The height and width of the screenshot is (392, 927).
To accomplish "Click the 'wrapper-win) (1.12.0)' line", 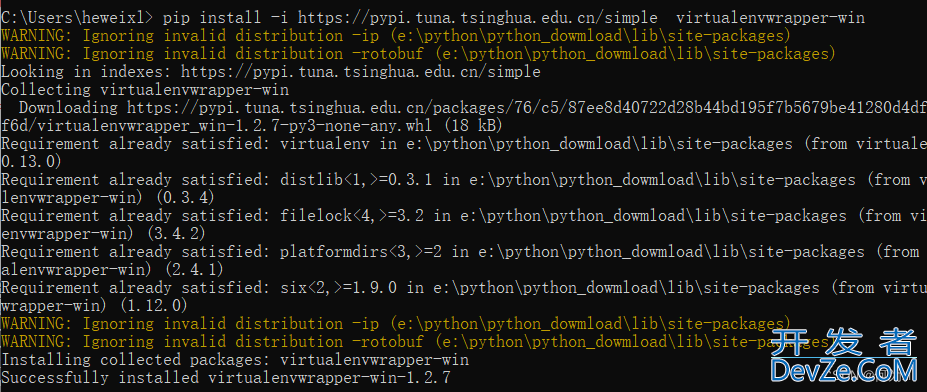I will [94, 306].
